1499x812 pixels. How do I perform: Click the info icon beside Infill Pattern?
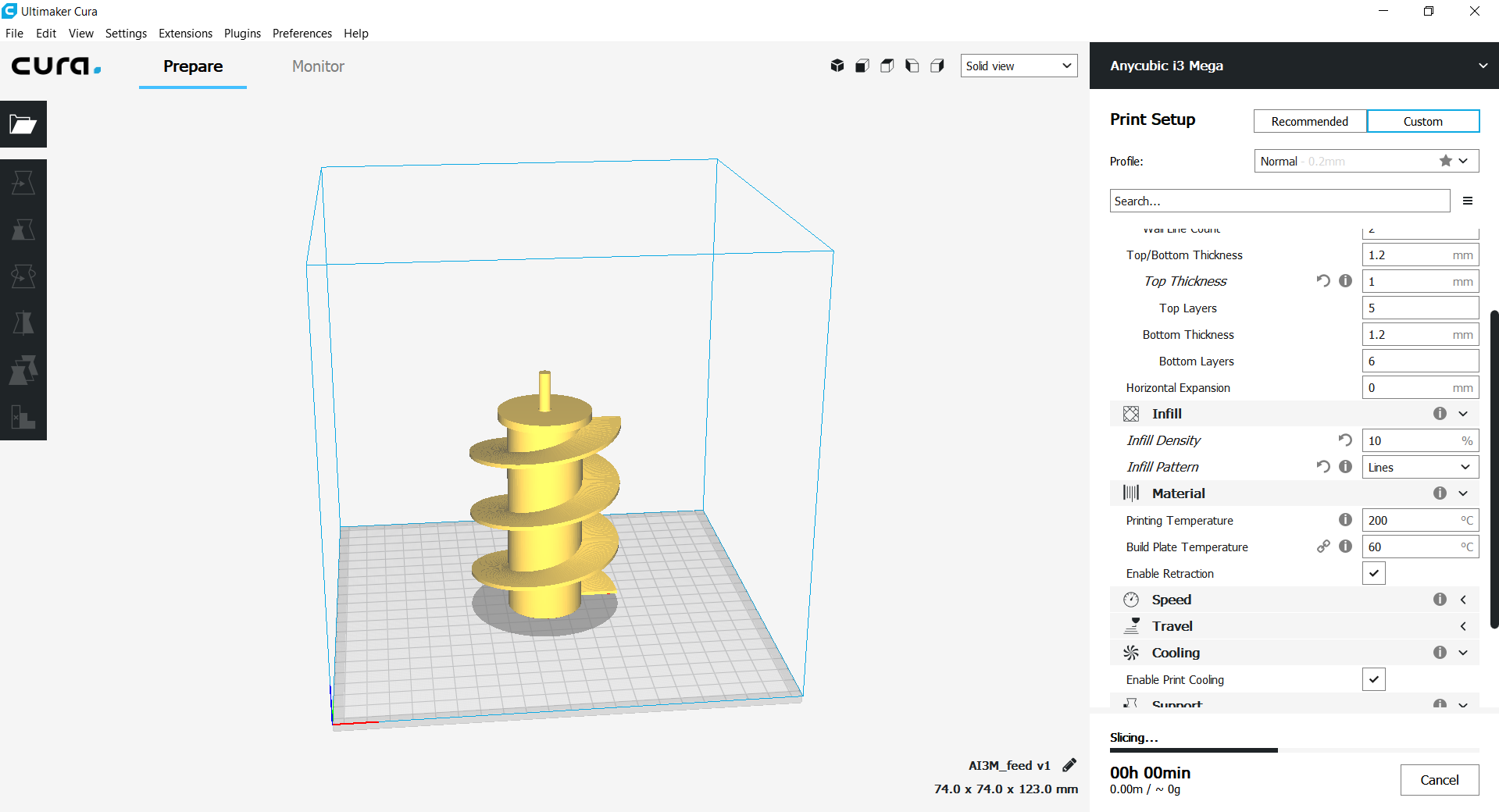pos(1345,467)
